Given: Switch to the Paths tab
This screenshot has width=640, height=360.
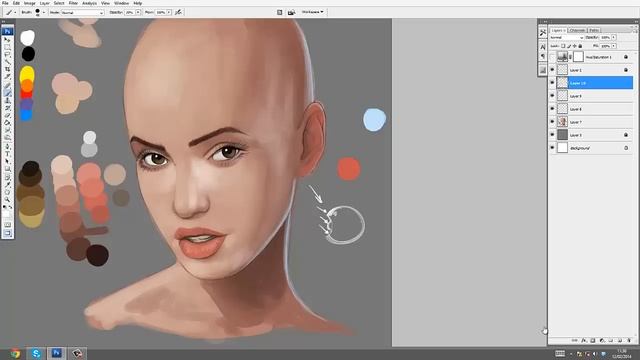Looking at the screenshot, I should coord(594,30).
